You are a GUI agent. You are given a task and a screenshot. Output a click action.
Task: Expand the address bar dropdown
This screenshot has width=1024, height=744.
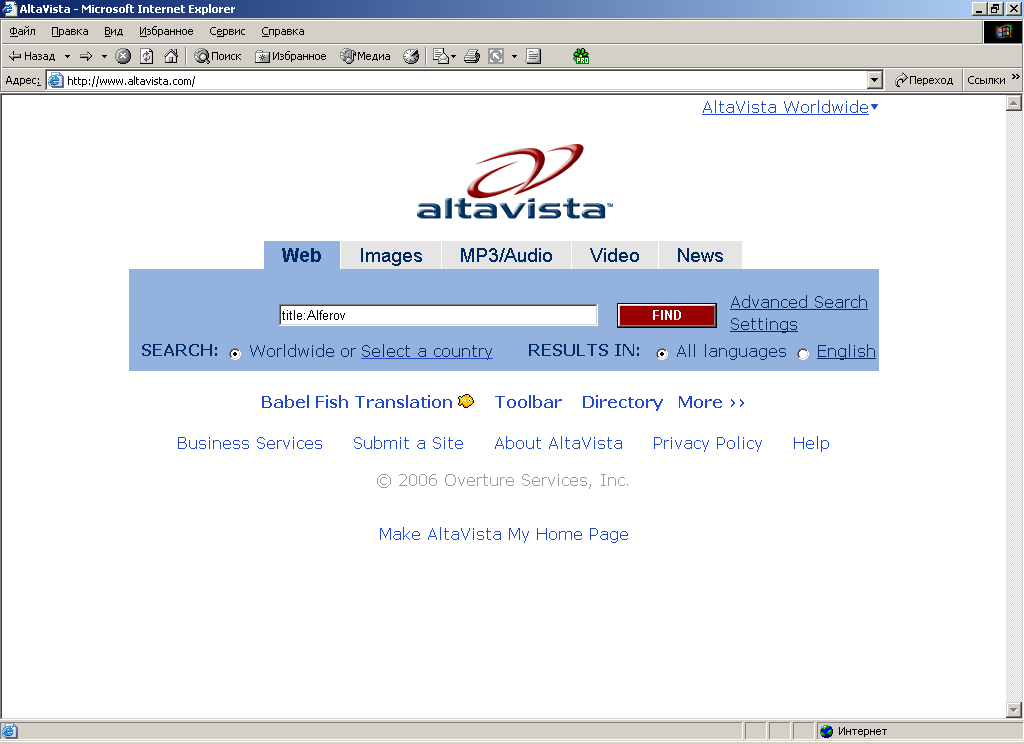(875, 80)
